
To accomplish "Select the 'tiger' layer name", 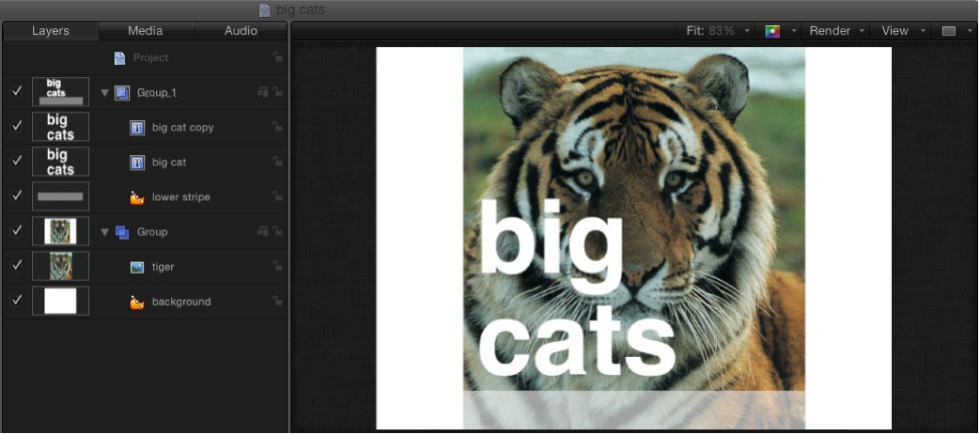I will point(163,267).
